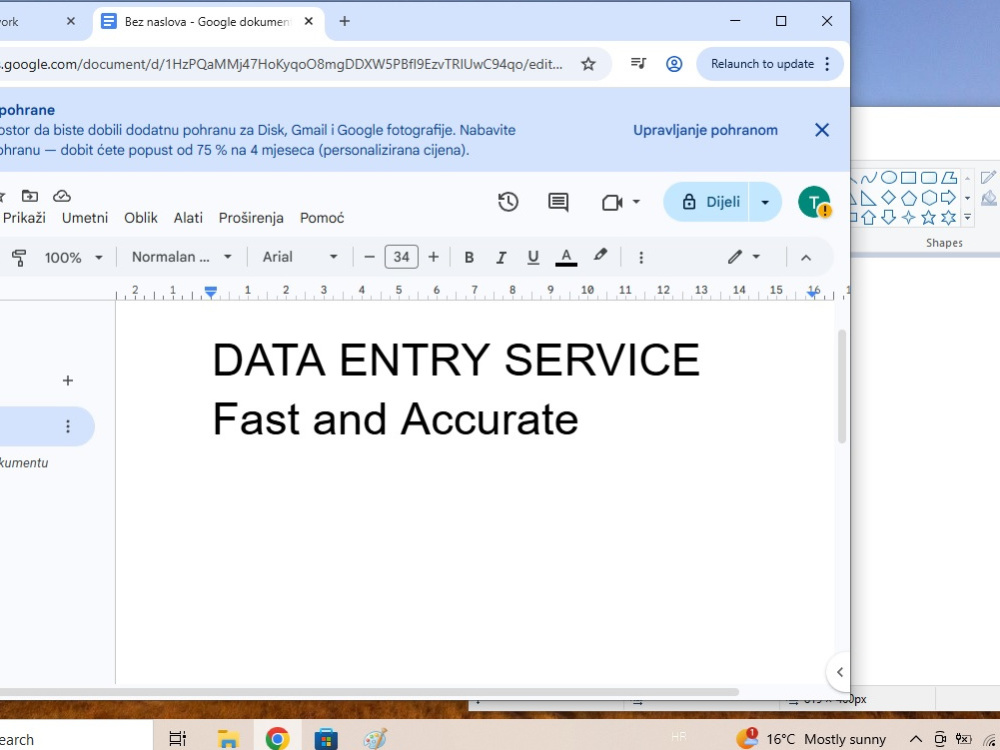Open the Task View taskbar icon
1000x750 pixels.
click(x=177, y=739)
